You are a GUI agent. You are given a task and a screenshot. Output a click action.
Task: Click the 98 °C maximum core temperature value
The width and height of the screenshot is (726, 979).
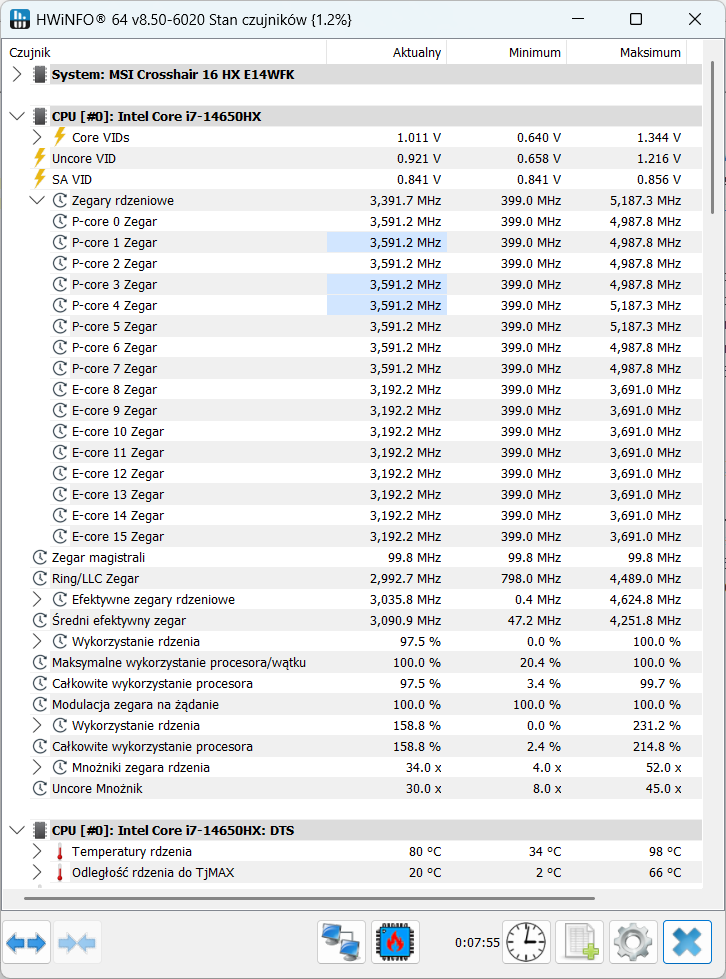[x=665, y=852]
